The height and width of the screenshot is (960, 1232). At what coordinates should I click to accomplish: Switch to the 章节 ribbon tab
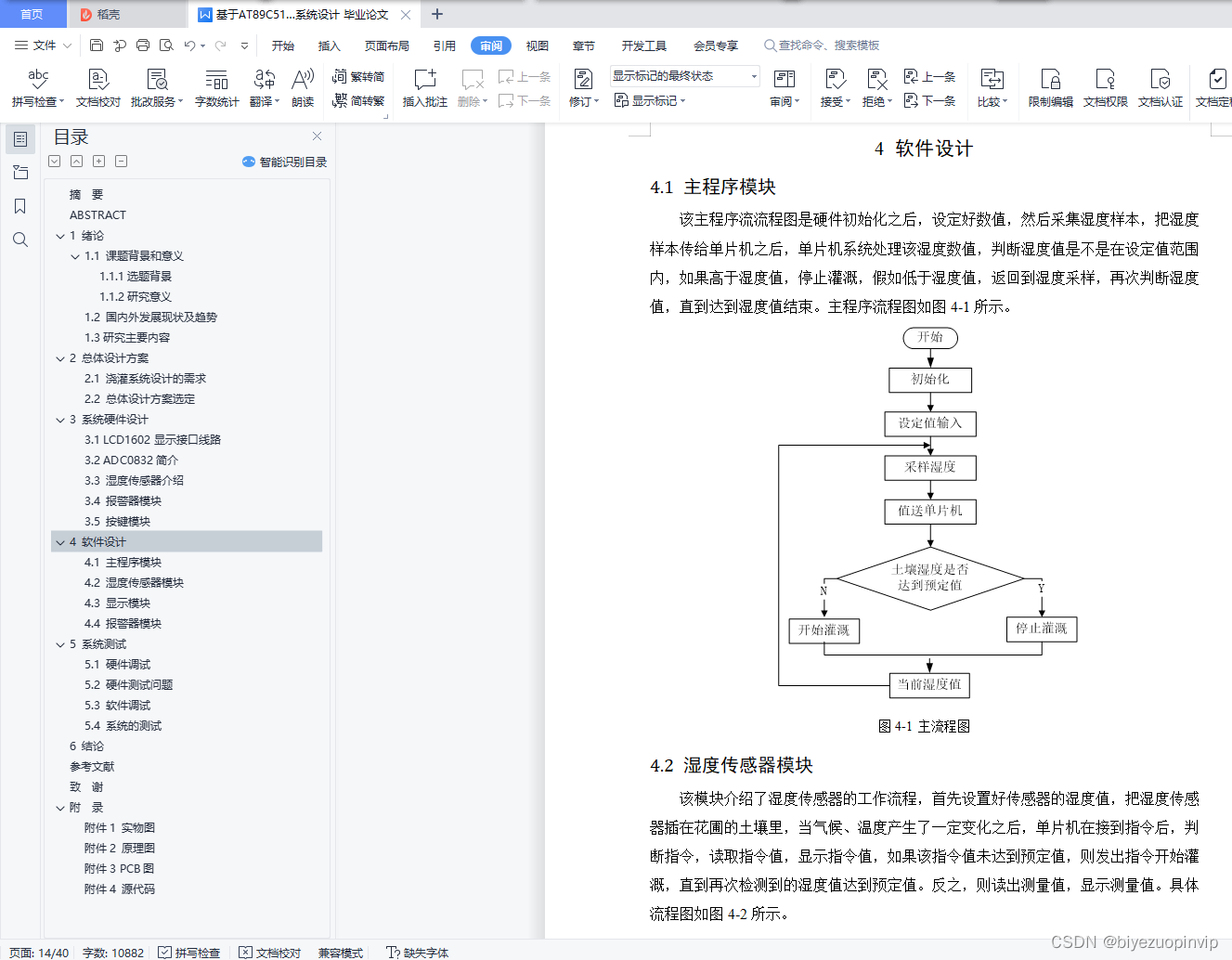(x=584, y=45)
